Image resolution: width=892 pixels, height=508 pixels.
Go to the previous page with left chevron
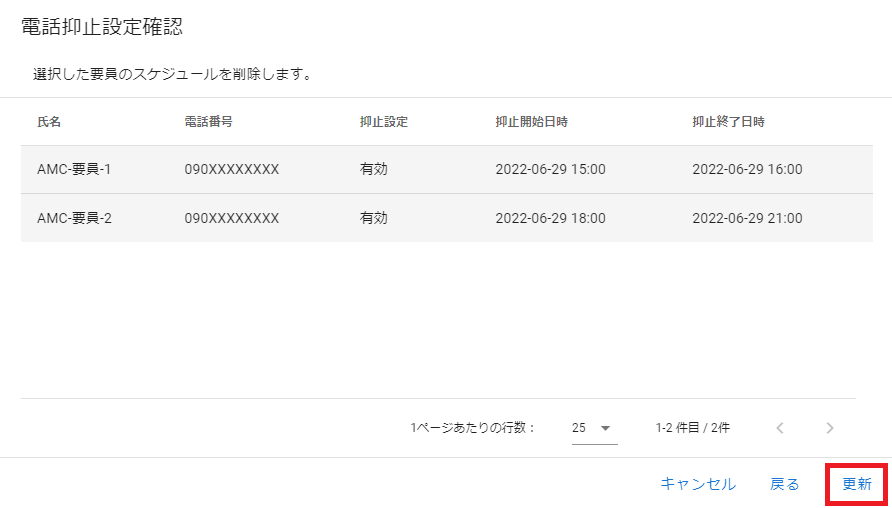click(780, 428)
